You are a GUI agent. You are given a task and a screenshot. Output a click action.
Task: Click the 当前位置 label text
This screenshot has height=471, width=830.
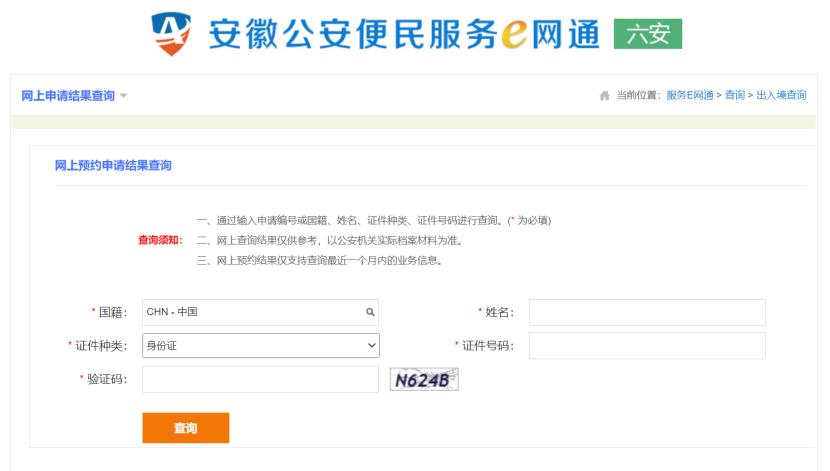(638, 96)
